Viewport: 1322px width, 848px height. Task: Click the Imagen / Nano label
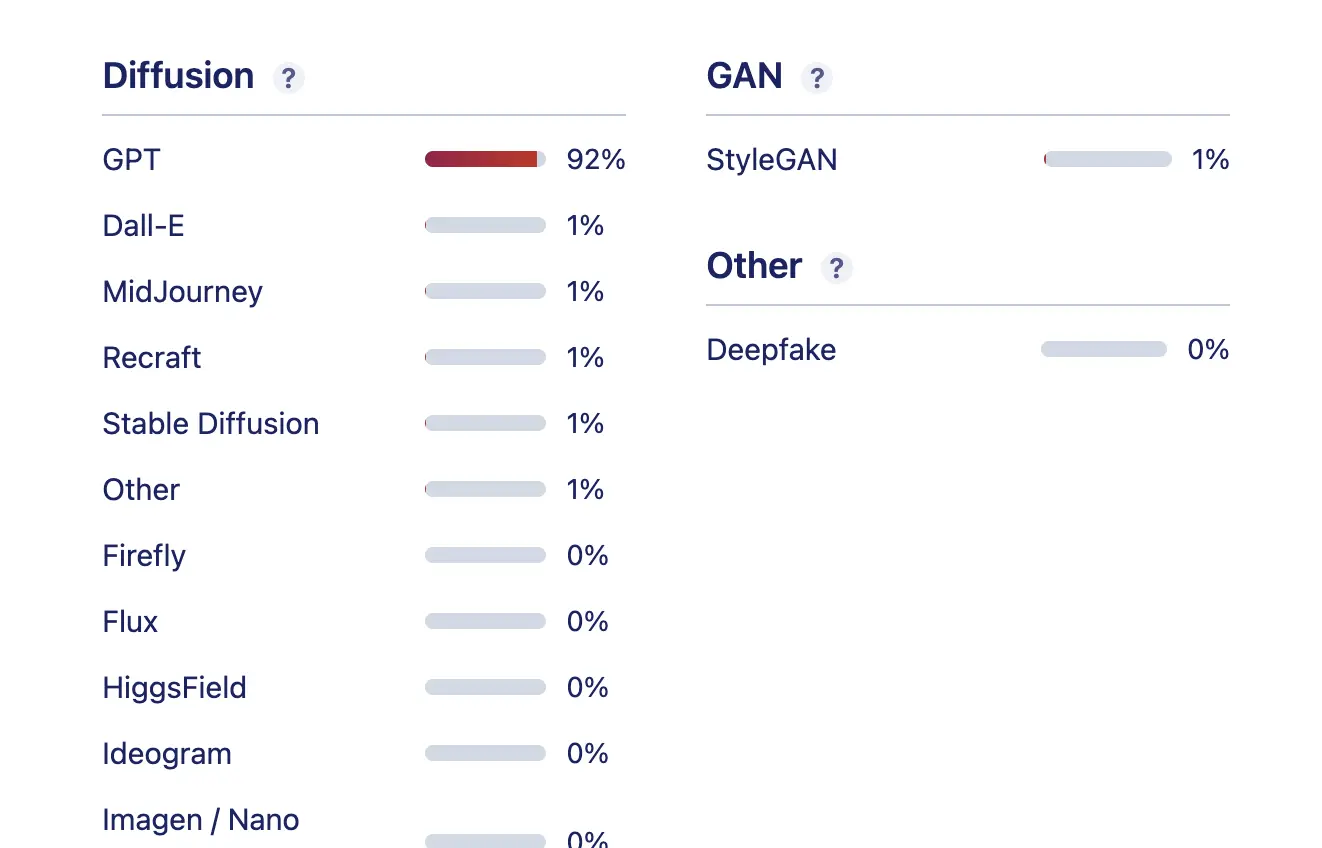(200, 820)
